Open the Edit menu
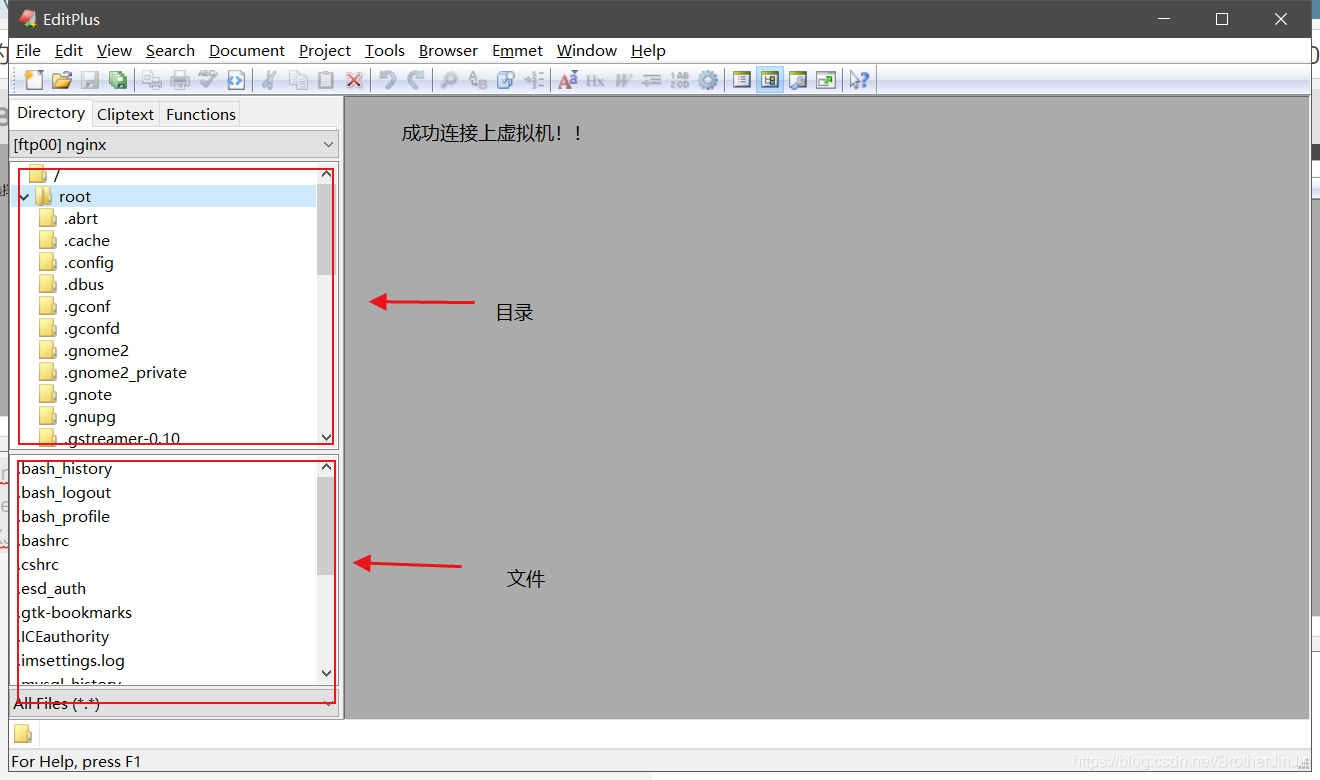This screenshot has height=780, width=1320. point(69,50)
